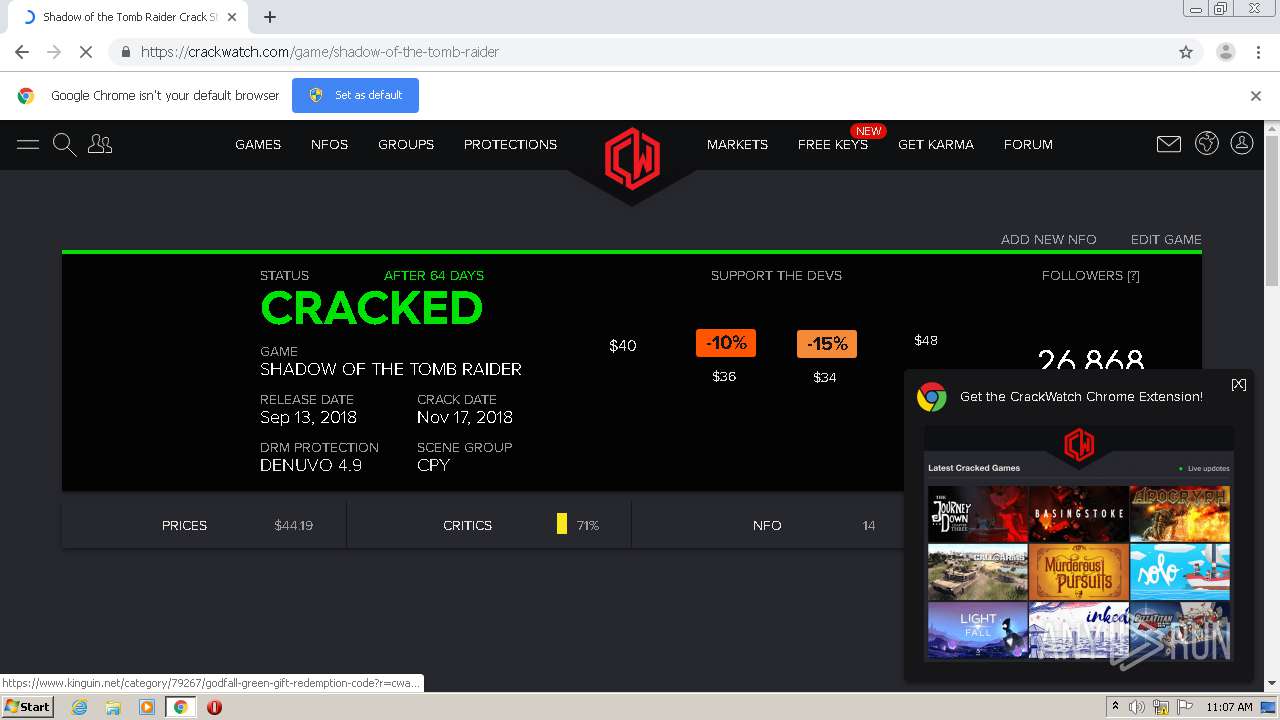
Task: Dismiss the default browser infobar
Action: (1256, 96)
